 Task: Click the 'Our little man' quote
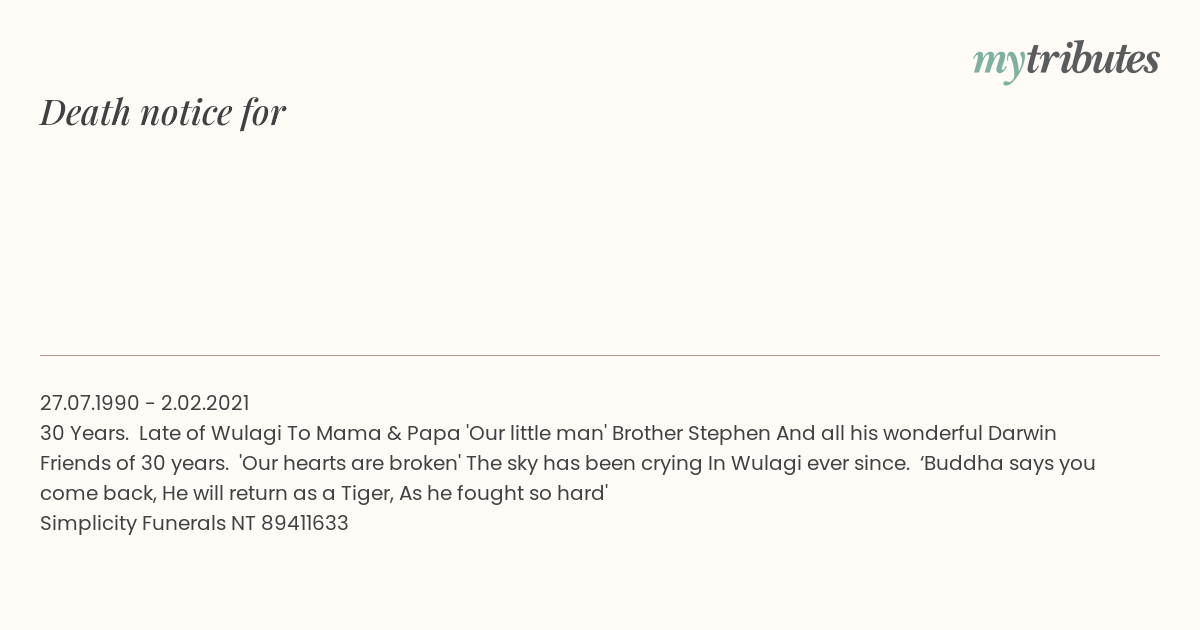[536, 433]
